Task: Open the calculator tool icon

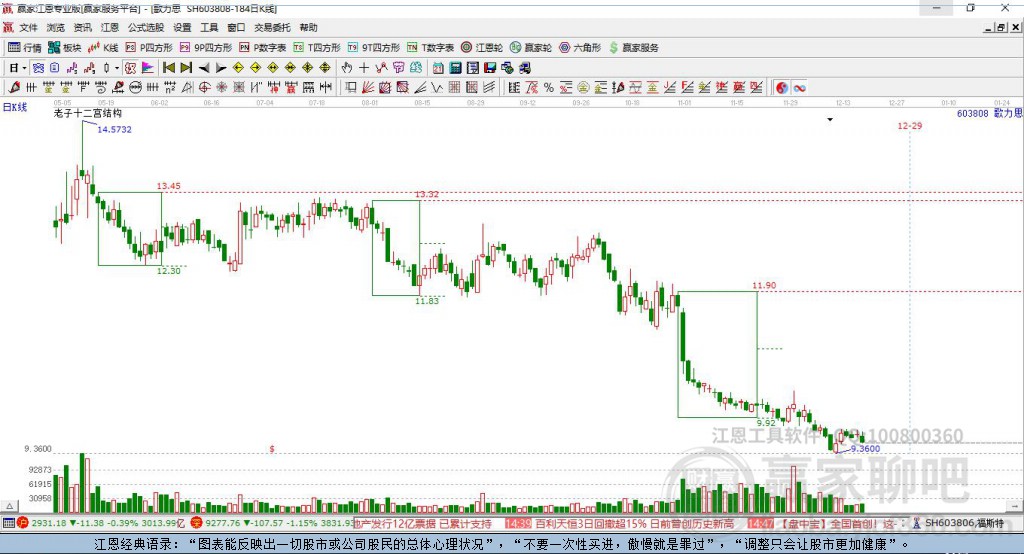Action: click(455, 67)
